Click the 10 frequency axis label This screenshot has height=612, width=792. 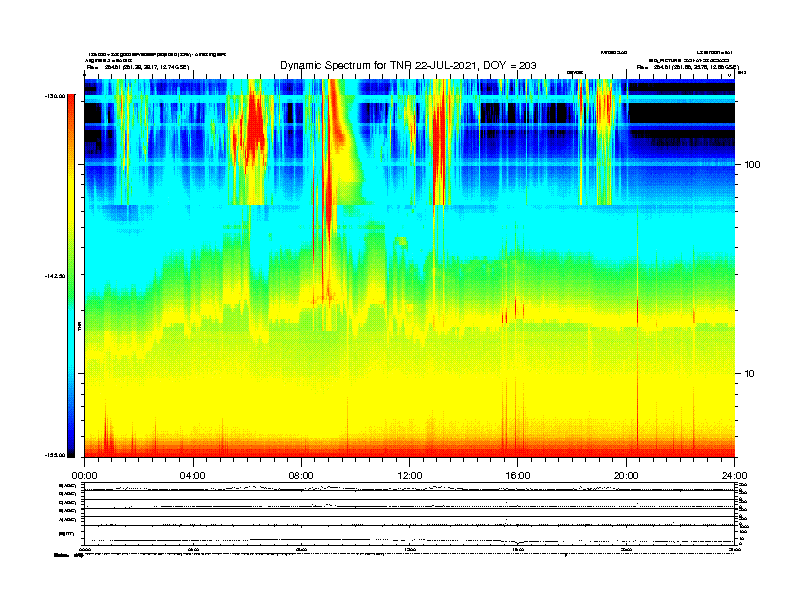click(750, 374)
